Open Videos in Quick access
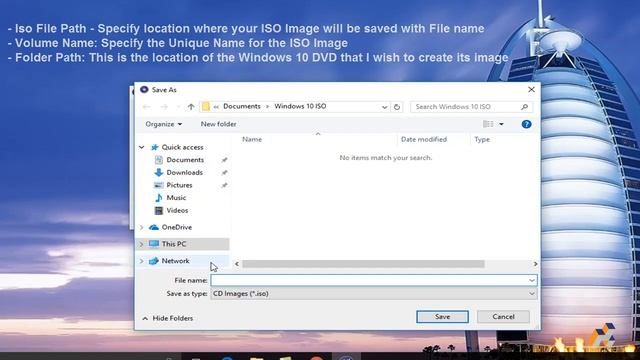This screenshot has height=360, width=640. coord(177,211)
